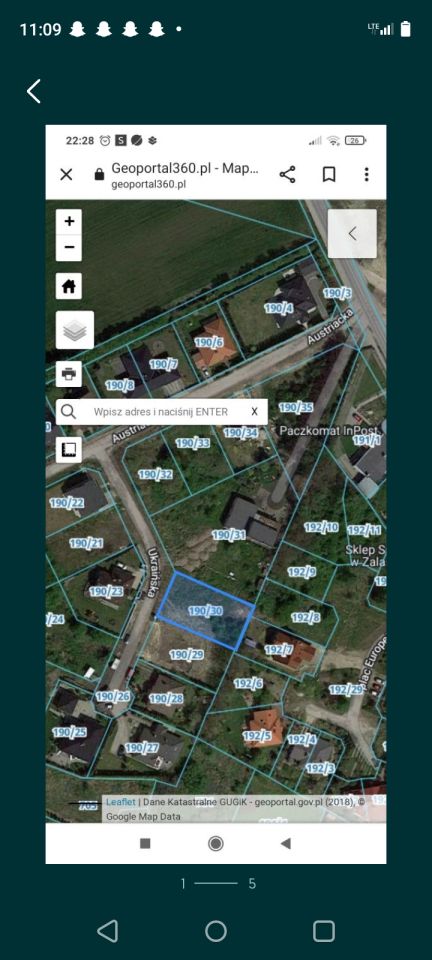Tap the magnifier search icon

69,412
